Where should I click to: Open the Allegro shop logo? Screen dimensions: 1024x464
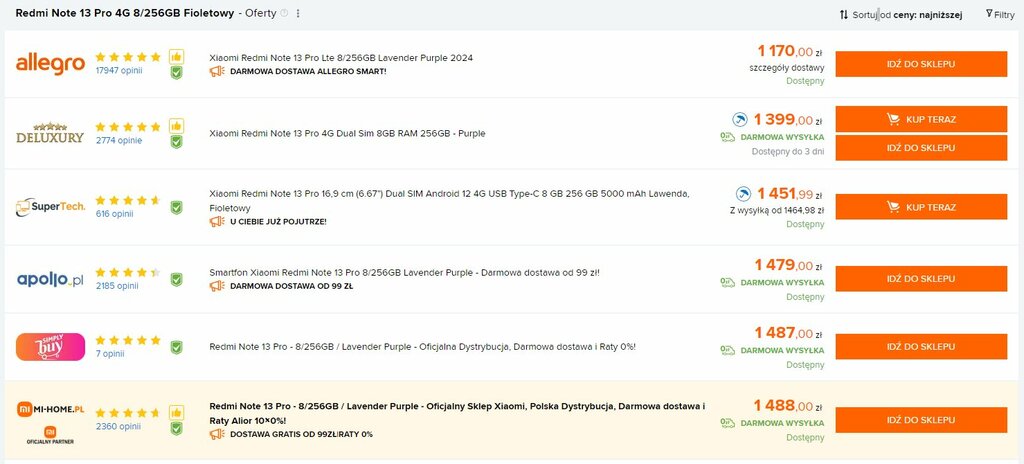pyautogui.click(x=50, y=64)
